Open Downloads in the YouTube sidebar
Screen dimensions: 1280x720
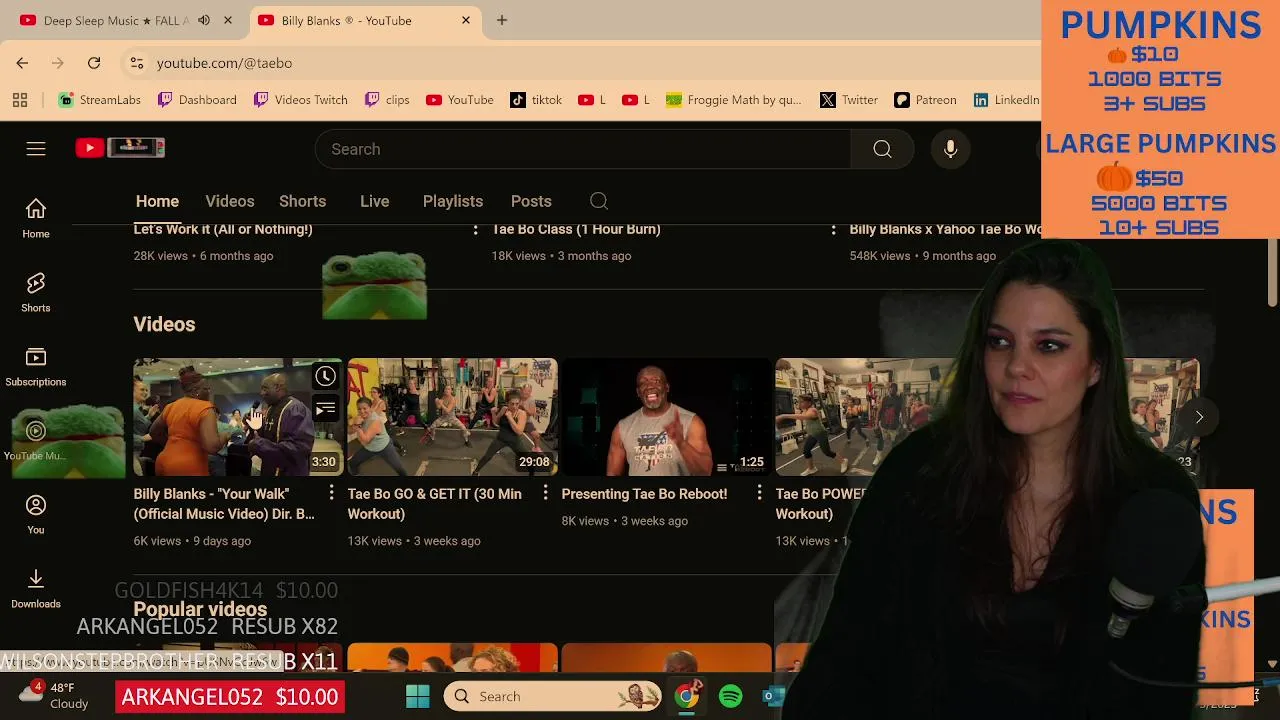point(36,588)
